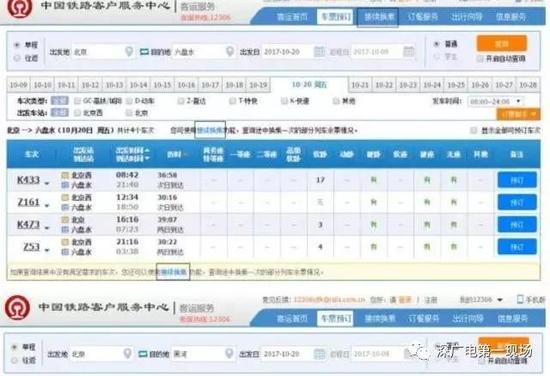Click 出发日 input 2017-10-20 in upper form
This screenshot has width=550, height=376.
[294, 52]
